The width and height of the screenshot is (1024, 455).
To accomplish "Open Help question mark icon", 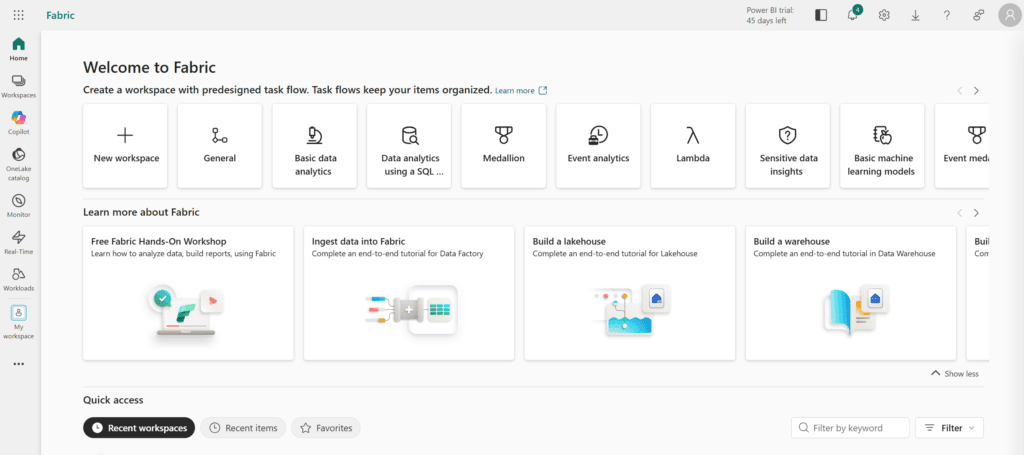I will point(947,15).
